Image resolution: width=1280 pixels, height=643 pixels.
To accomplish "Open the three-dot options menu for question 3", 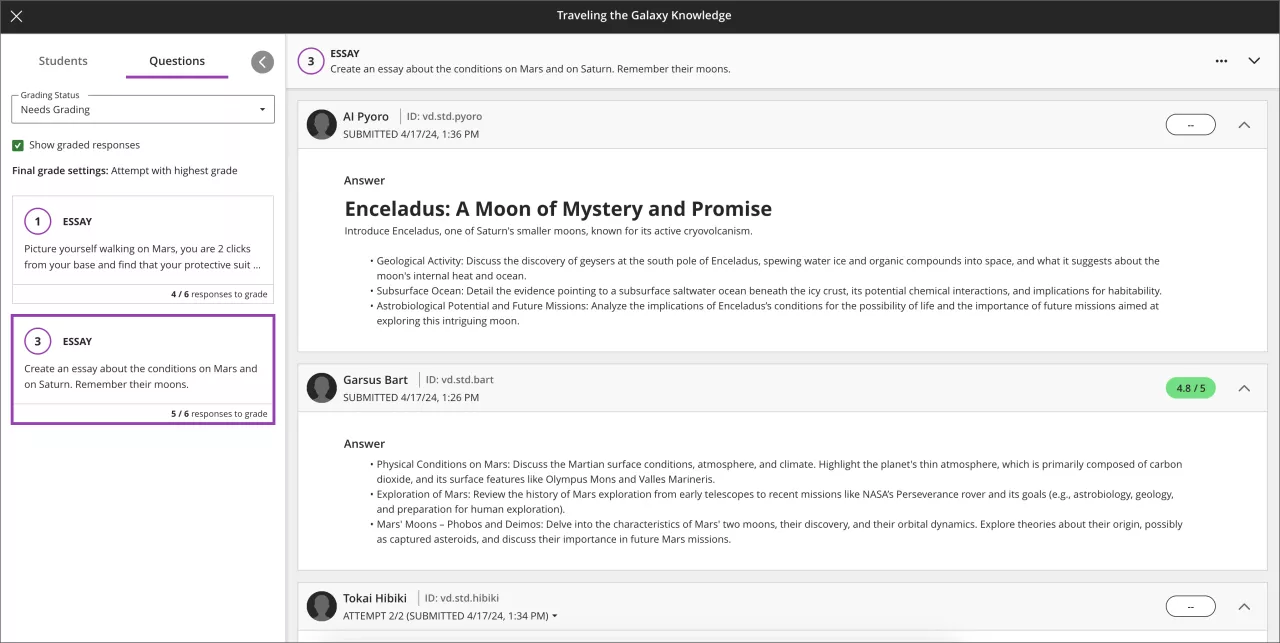I will [1221, 61].
